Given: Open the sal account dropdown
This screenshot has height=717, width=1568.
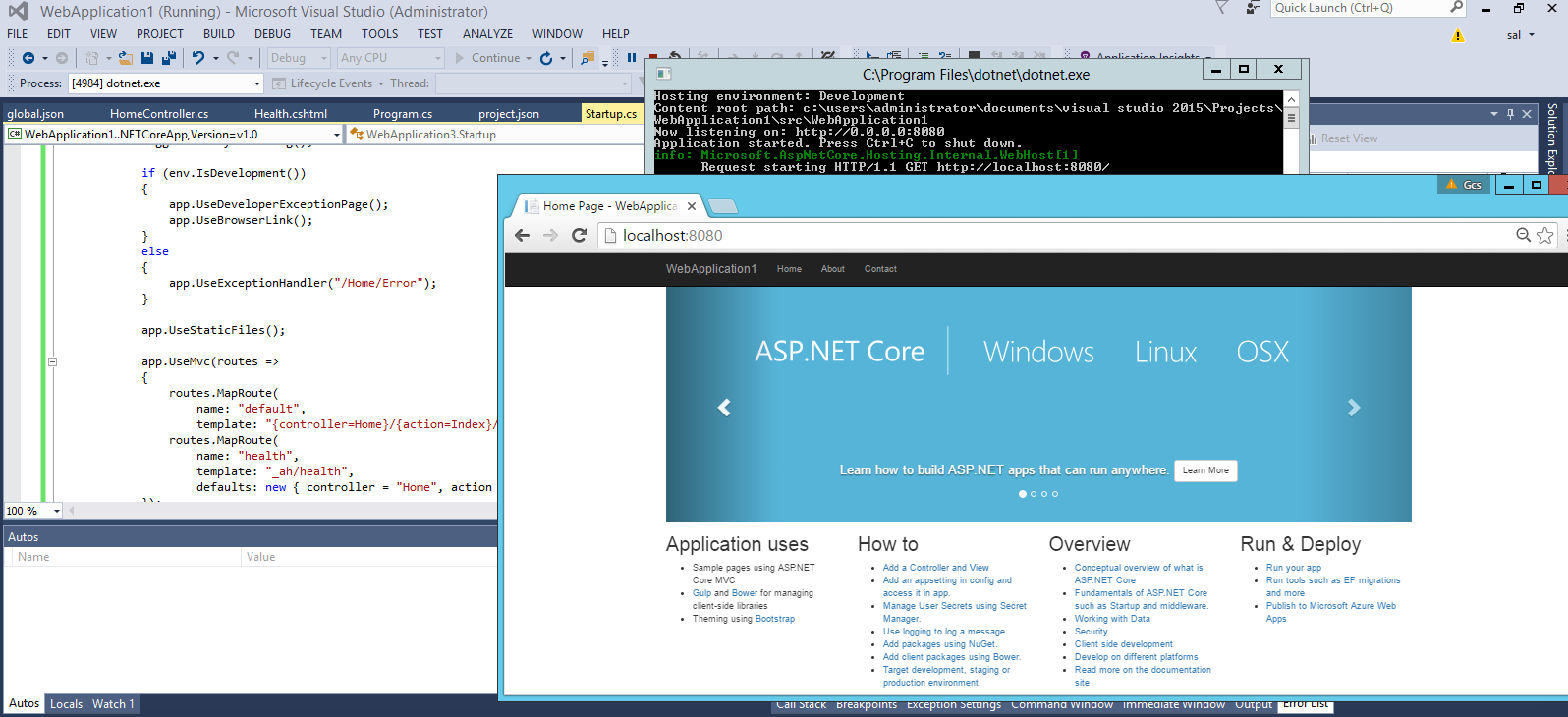Looking at the screenshot, I should point(1521,35).
